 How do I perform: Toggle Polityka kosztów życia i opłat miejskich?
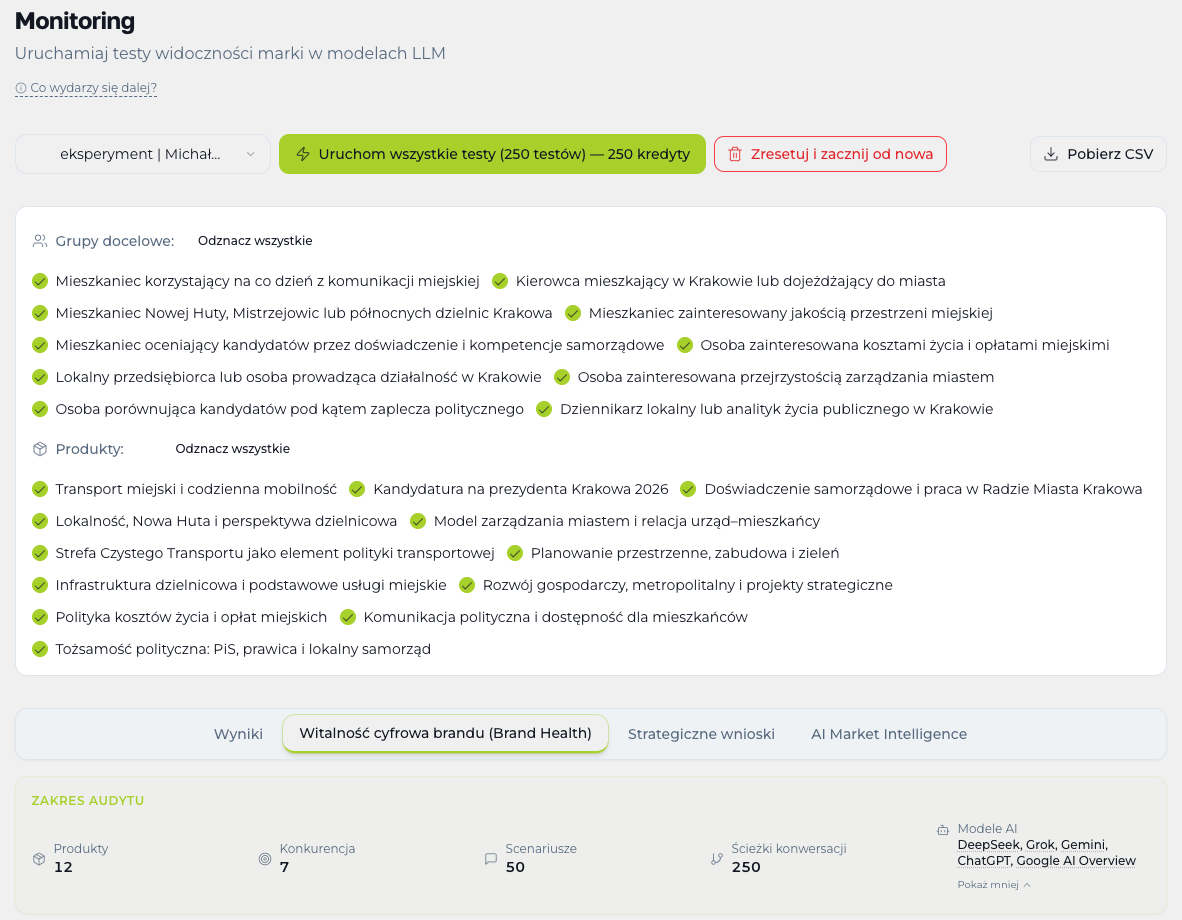40,618
